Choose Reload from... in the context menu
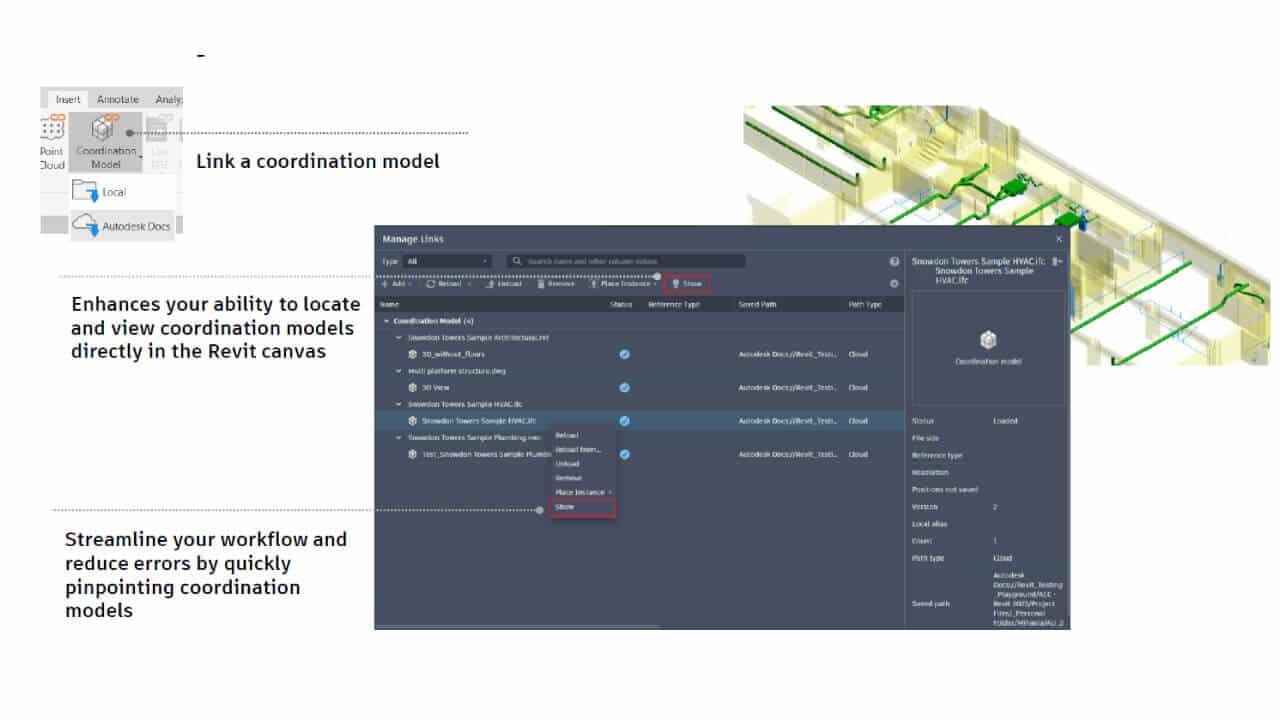Image resolution: width=1280 pixels, height=720 pixels. pyautogui.click(x=582, y=450)
